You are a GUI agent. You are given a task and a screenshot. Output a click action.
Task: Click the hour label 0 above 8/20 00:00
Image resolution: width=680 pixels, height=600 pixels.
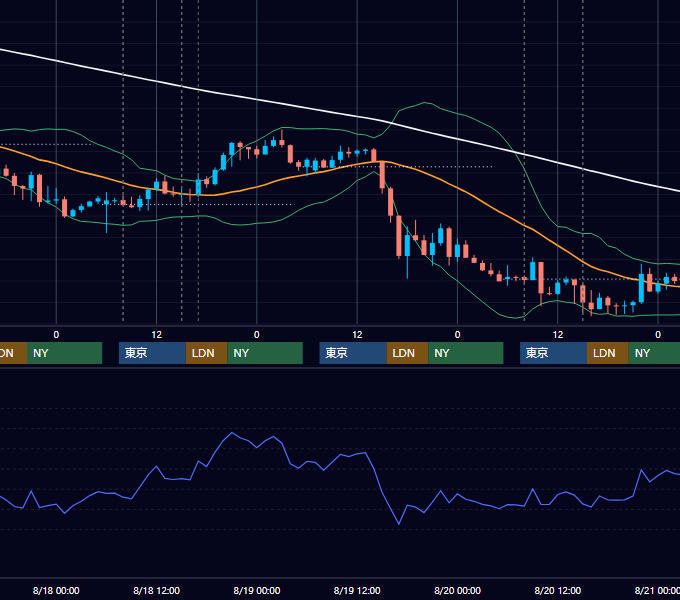click(x=458, y=335)
